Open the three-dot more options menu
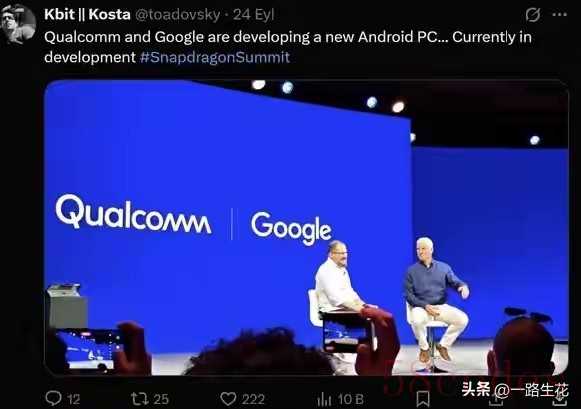Image resolution: width=581 pixels, height=409 pixels. click(x=560, y=14)
